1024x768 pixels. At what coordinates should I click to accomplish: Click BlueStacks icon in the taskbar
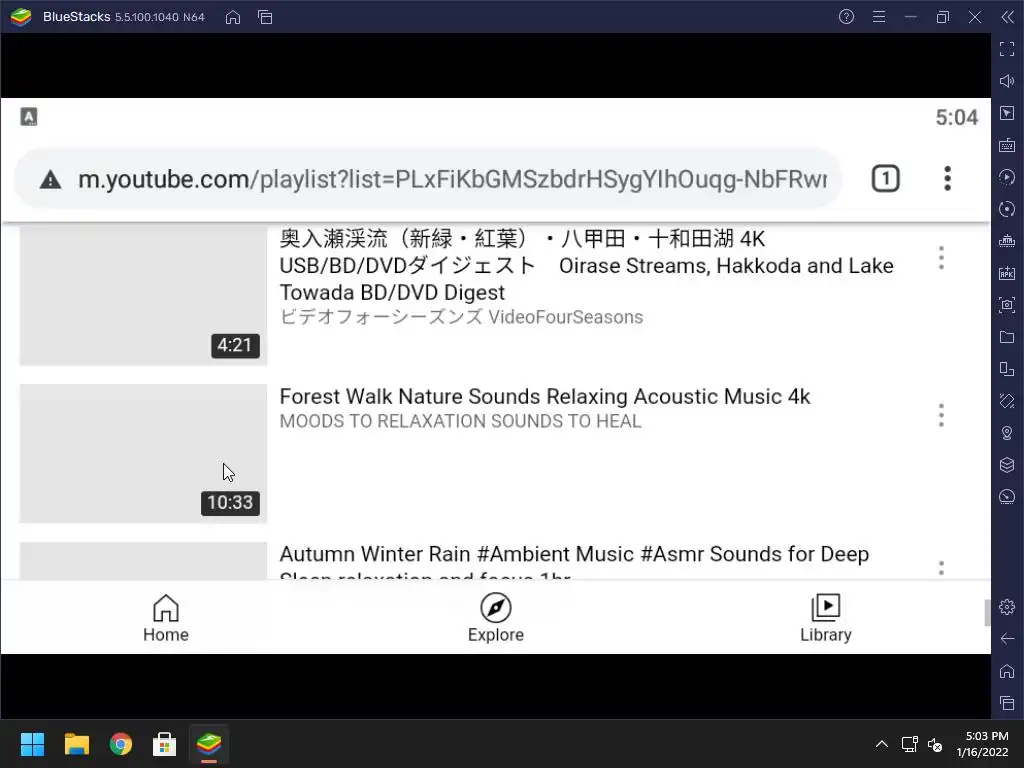(209, 744)
